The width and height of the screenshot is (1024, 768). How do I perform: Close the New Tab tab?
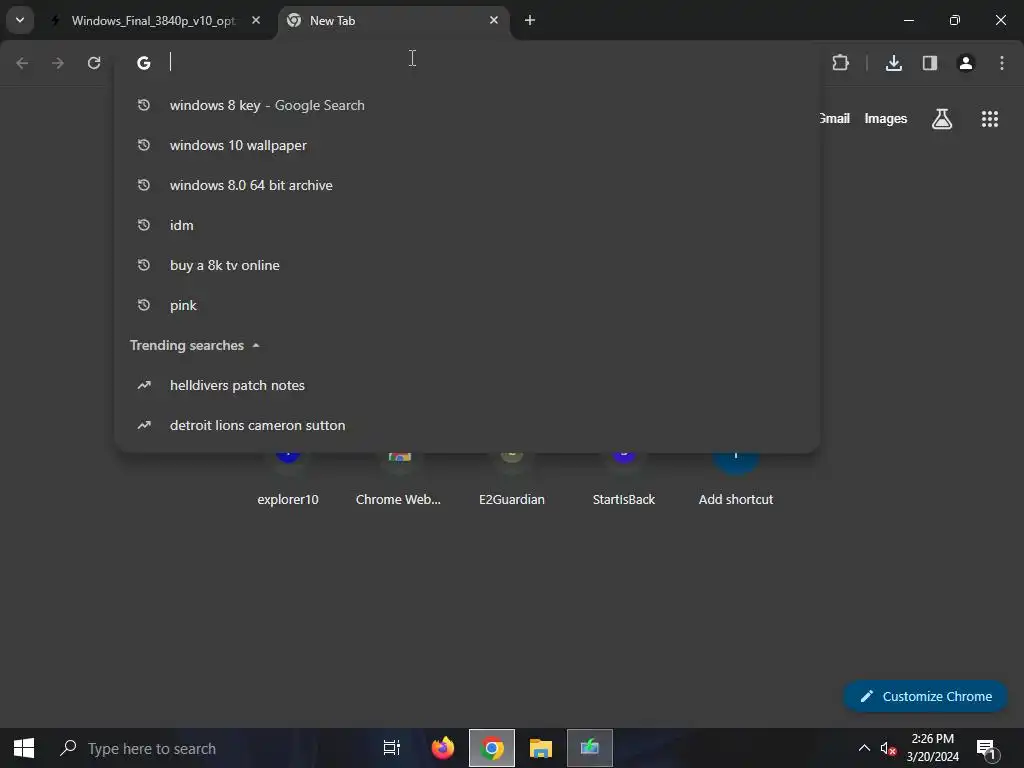click(x=494, y=20)
